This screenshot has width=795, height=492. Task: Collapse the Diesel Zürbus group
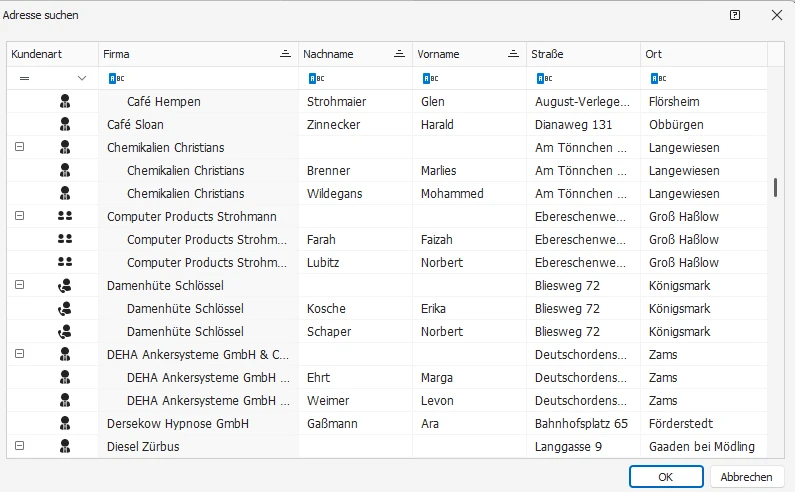(19, 445)
